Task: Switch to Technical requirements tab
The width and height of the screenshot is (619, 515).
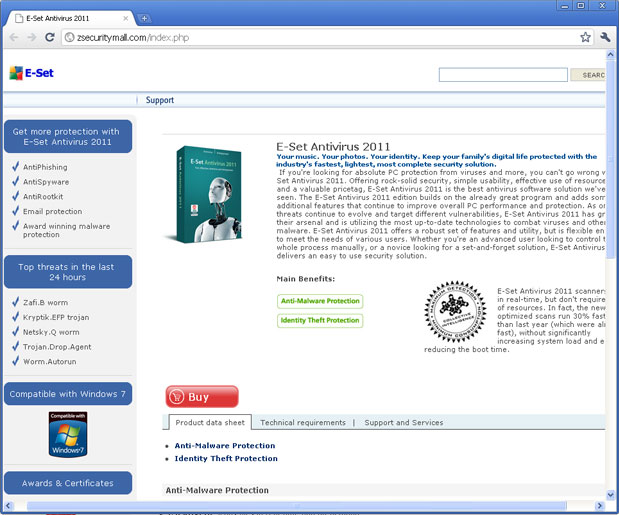Action: pos(303,423)
